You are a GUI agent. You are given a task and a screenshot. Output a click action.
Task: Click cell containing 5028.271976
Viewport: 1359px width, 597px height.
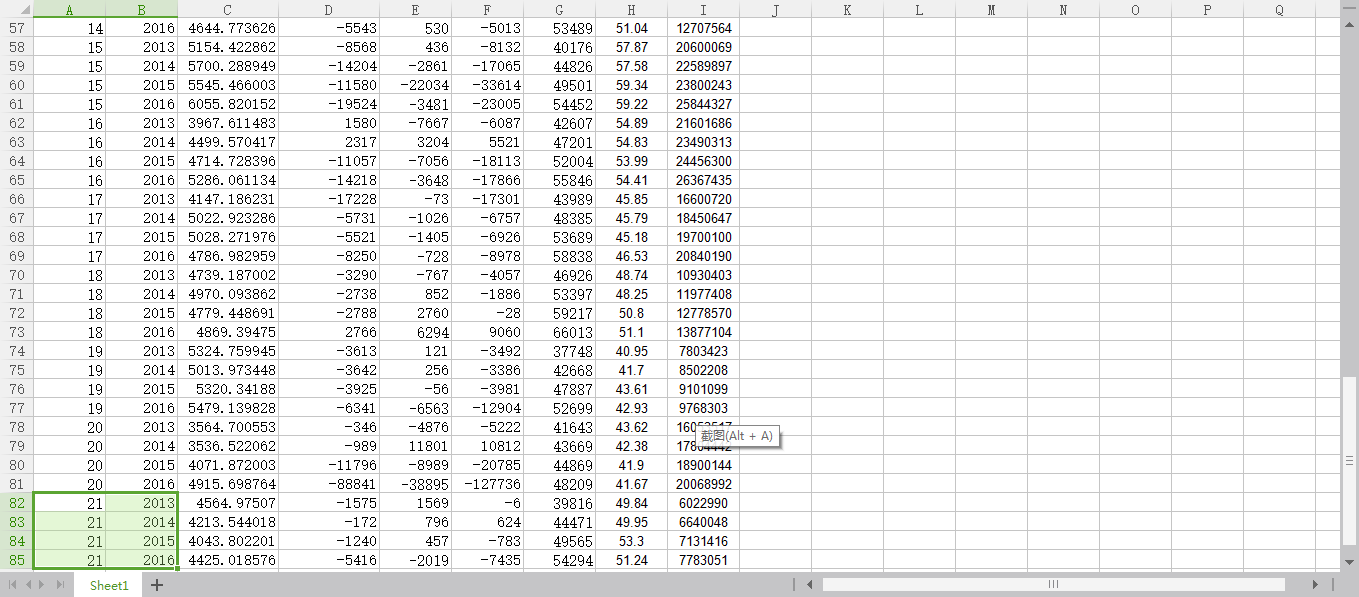point(228,237)
